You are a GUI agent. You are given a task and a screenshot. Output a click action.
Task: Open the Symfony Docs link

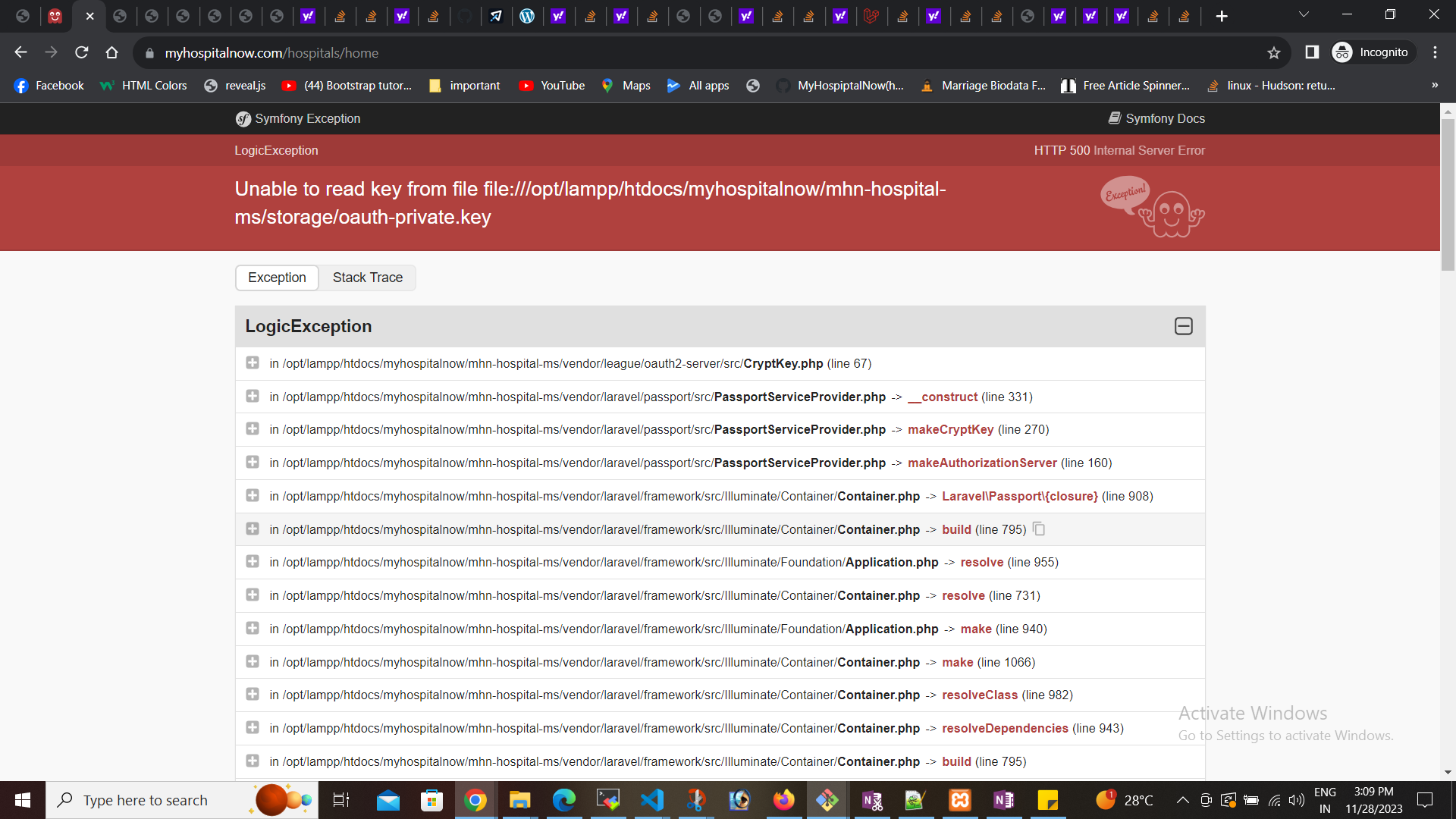coord(1156,118)
